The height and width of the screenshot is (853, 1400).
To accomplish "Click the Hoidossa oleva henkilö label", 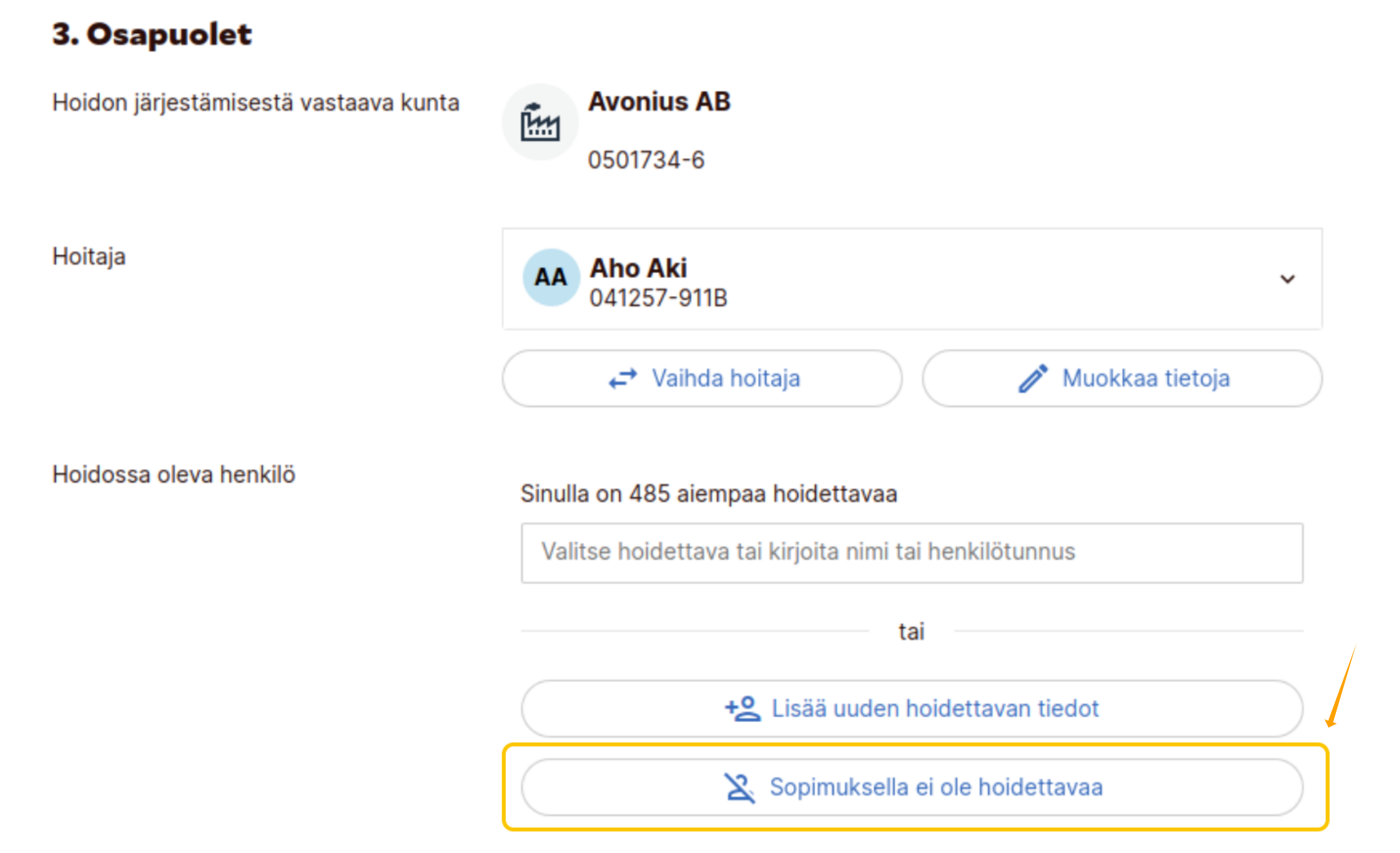I will point(174,474).
